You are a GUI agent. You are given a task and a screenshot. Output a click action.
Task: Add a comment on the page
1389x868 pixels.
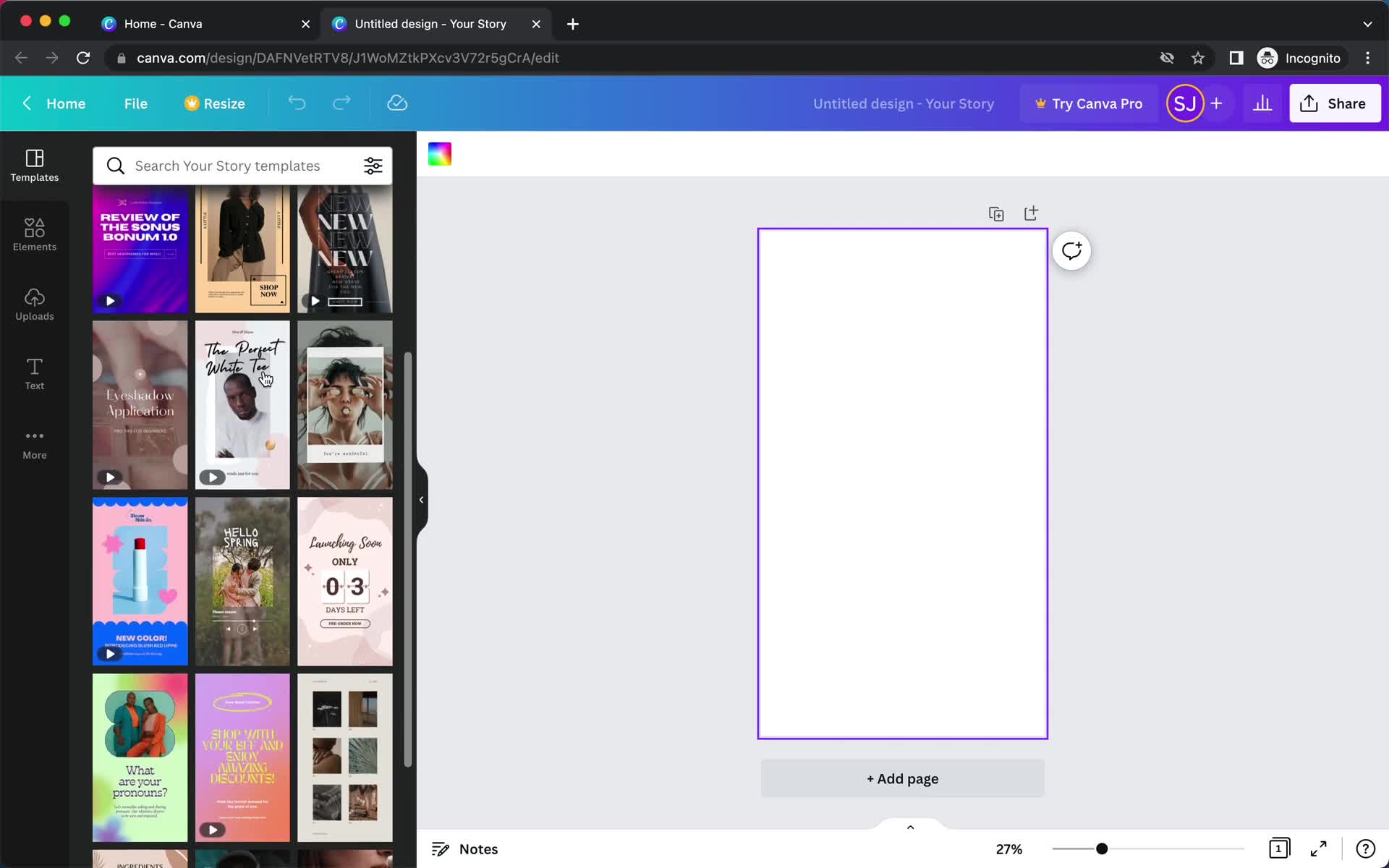pyautogui.click(x=1071, y=251)
